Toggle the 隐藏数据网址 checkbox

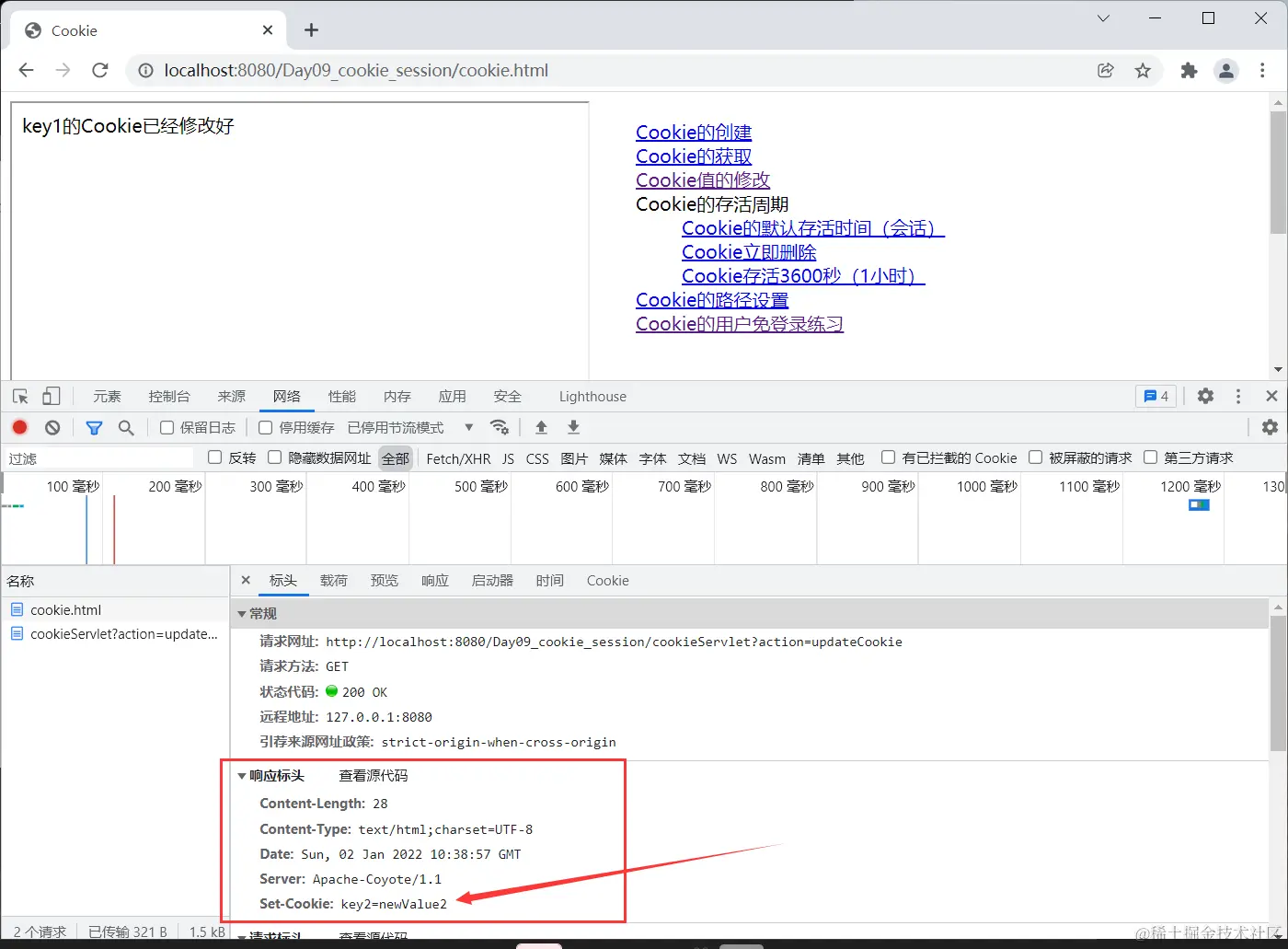(274, 457)
